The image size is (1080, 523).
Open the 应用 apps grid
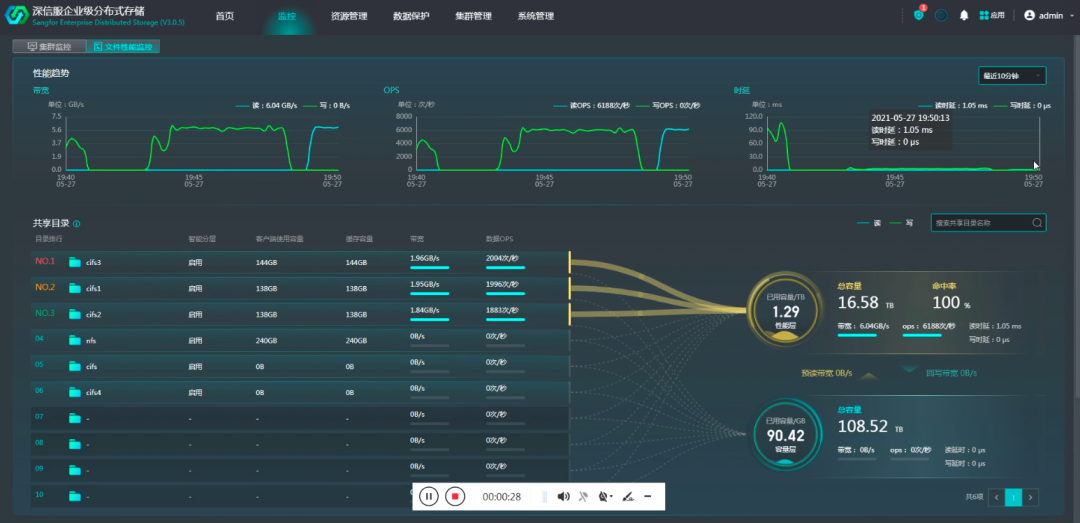point(991,16)
